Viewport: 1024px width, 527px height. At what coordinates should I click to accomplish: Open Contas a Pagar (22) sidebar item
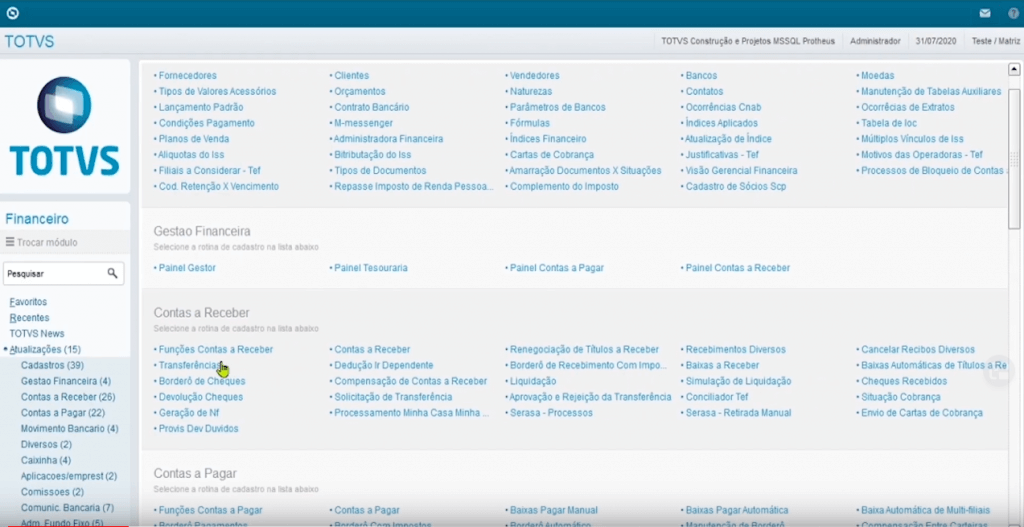(63, 413)
